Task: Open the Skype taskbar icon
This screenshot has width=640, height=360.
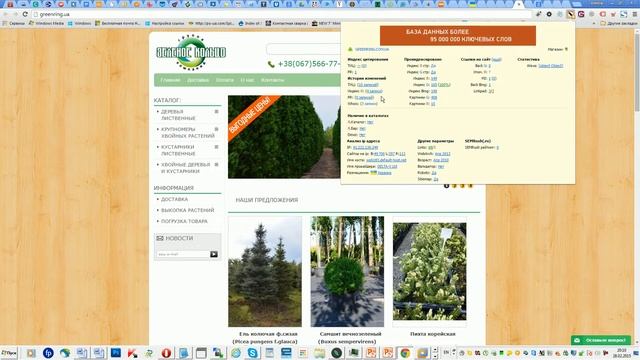Action: [253, 353]
